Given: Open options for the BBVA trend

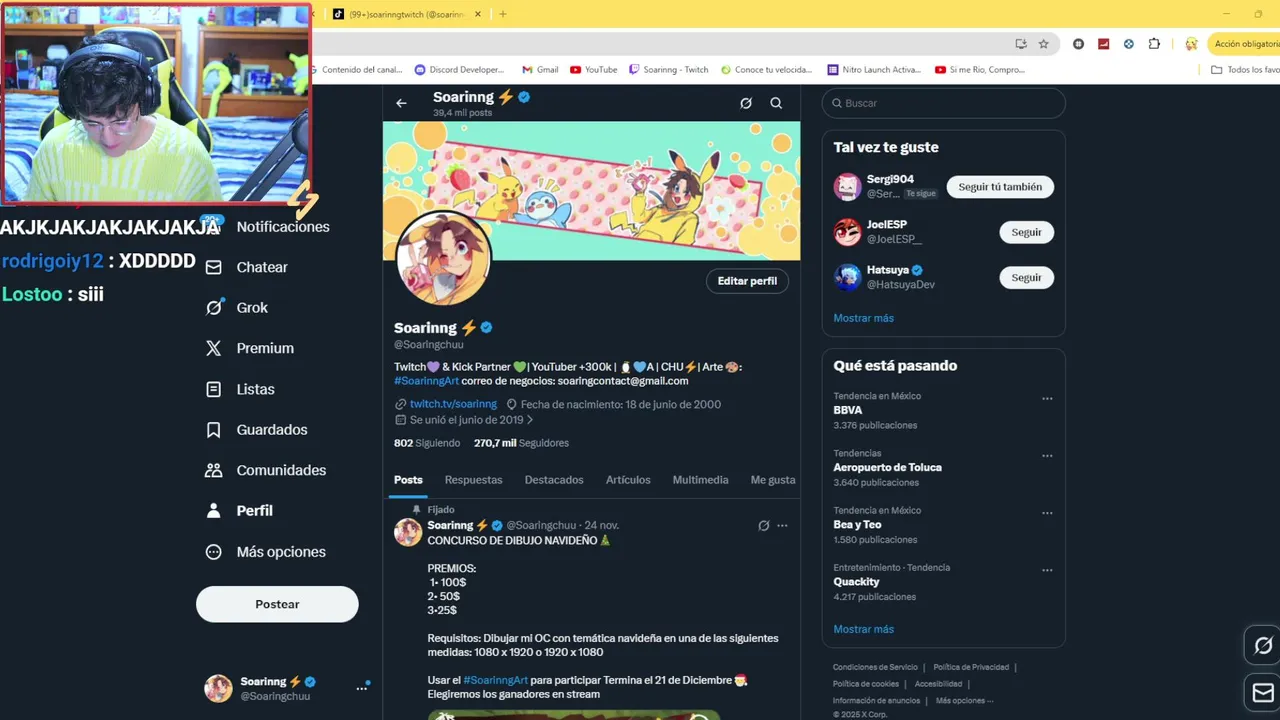Looking at the screenshot, I should (1047, 398).
